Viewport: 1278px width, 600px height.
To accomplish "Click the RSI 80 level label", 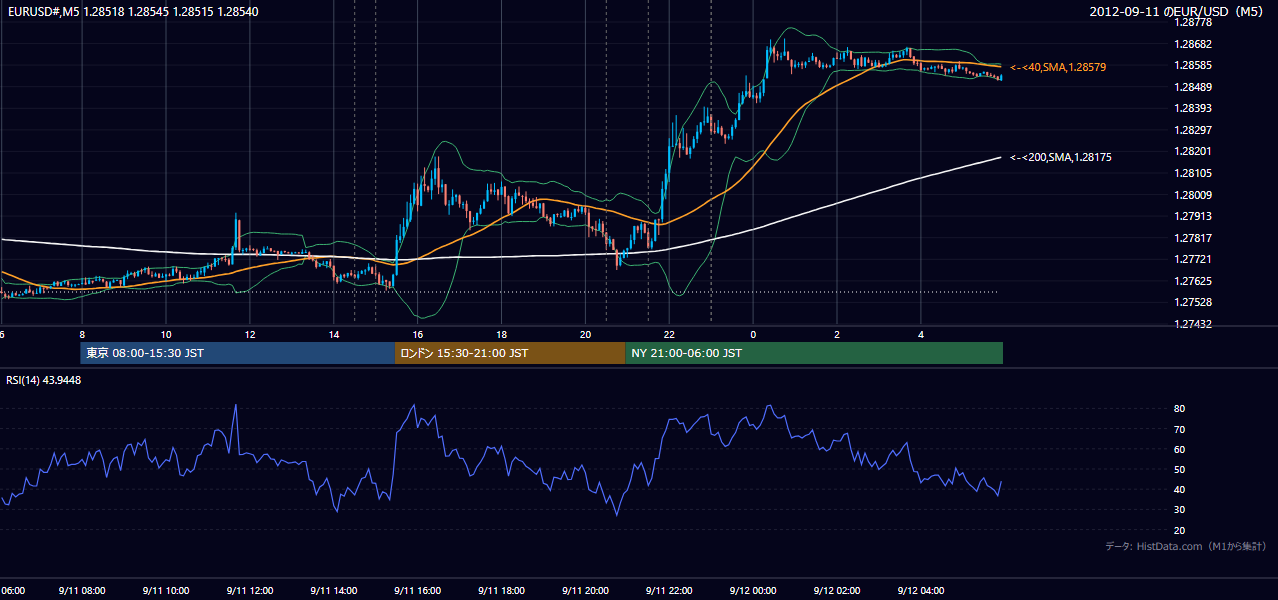I will 1179,409.
